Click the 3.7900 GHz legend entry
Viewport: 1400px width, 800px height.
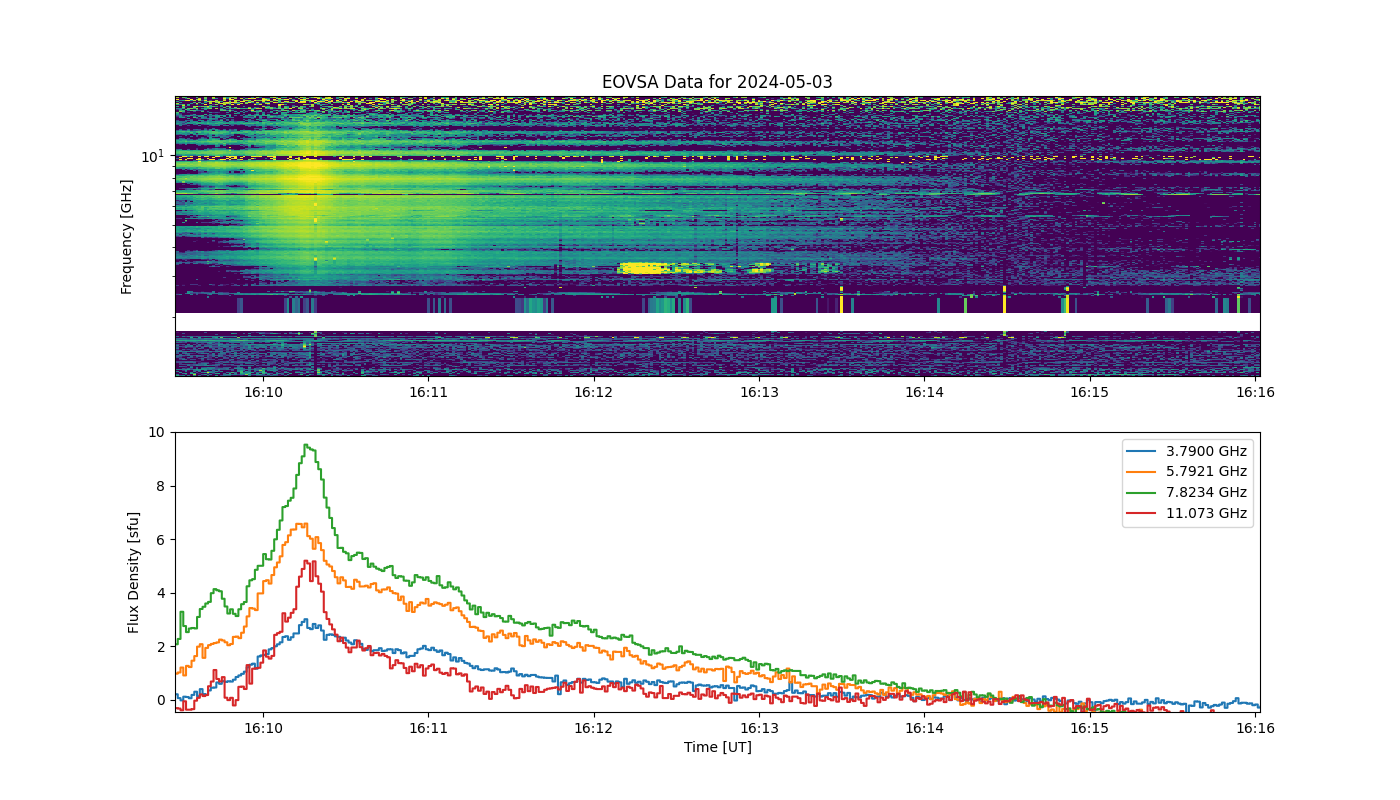[1188, 451]
